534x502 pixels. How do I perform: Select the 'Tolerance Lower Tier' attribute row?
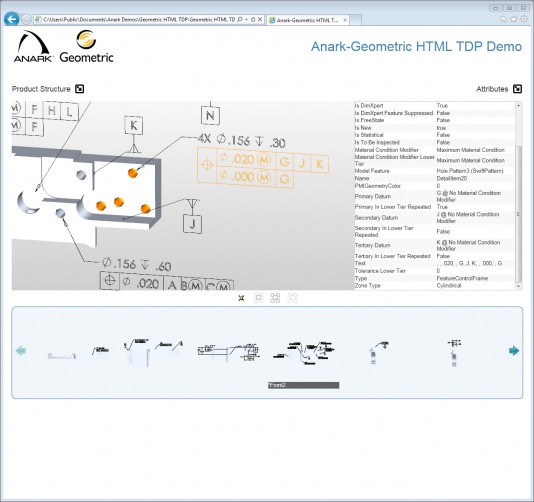pyautogui.click(x=434, y=271)
